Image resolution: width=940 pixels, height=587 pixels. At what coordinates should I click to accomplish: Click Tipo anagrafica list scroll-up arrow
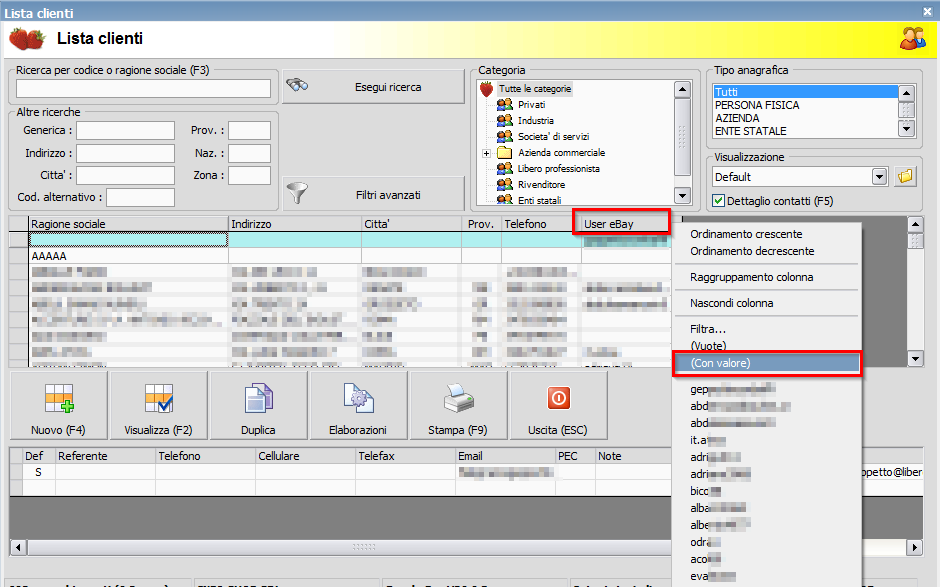906,93
